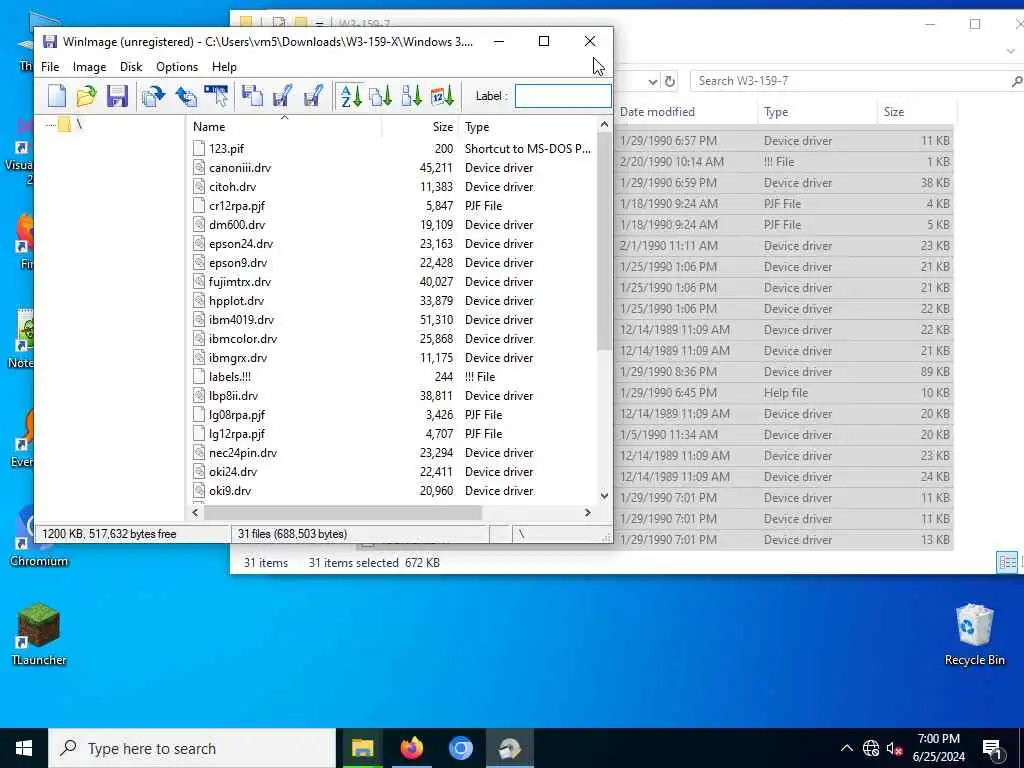This screenshot has width=1024, height=768.
Task: Sort Explorer by Date modified column
Action: click(687, 112)
